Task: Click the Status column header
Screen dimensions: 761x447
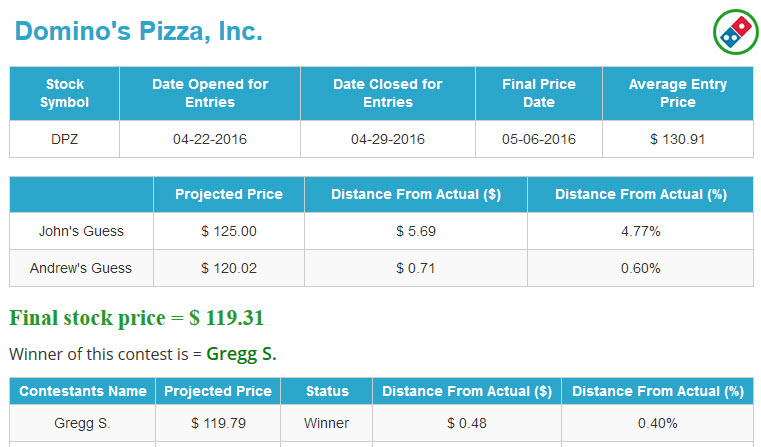Action: [327, 391]
